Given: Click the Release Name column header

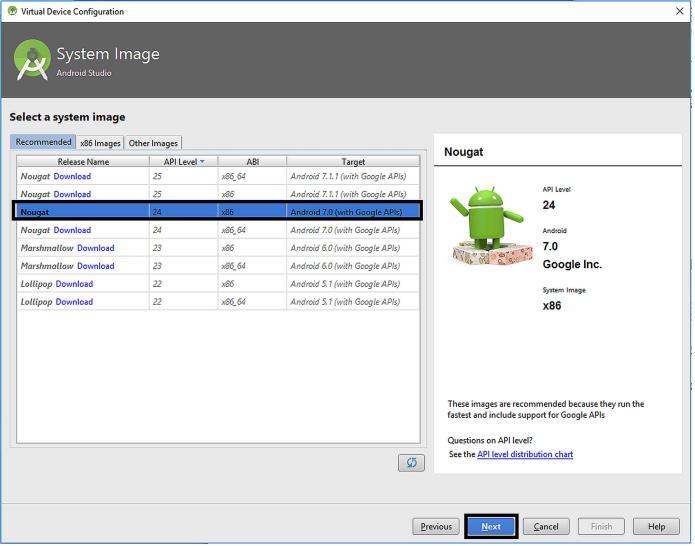Looking at the screenshot, I should coord(83,162).
